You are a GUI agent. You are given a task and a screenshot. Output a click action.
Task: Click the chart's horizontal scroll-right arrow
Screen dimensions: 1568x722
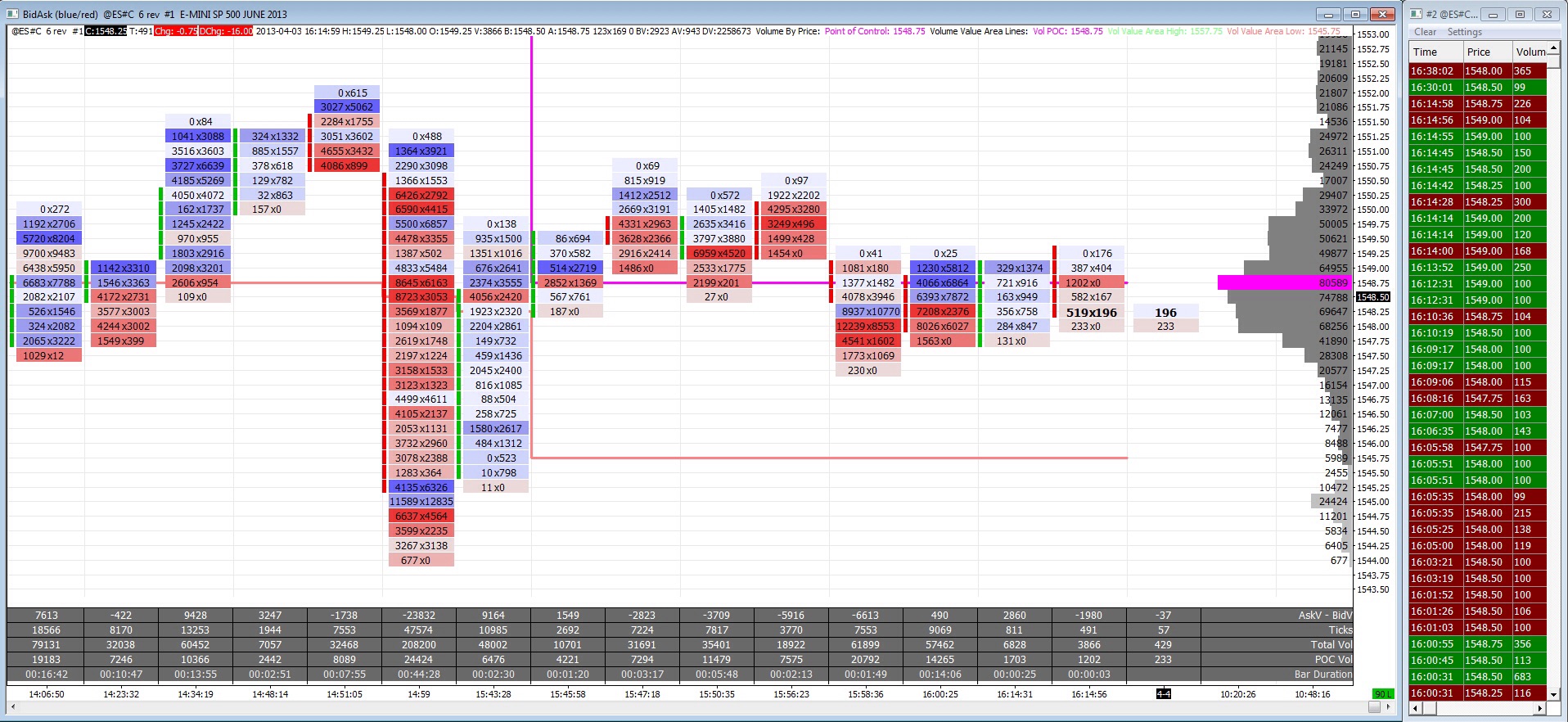point(1387,707)
